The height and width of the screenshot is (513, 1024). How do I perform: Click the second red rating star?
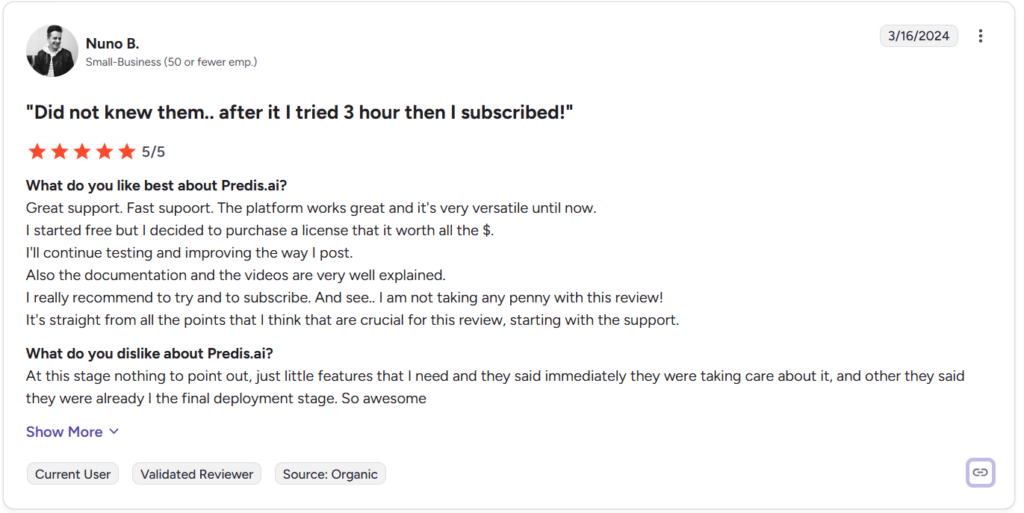59,152
